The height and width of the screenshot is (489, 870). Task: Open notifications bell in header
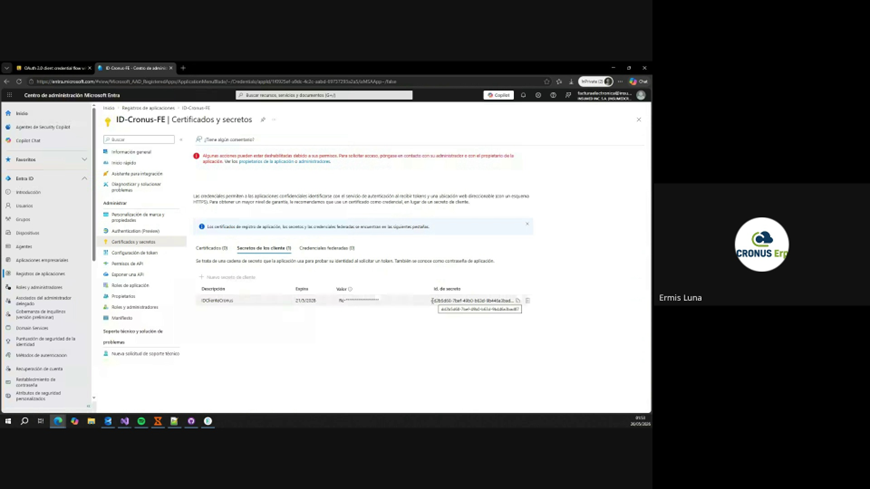click(523, 95)
